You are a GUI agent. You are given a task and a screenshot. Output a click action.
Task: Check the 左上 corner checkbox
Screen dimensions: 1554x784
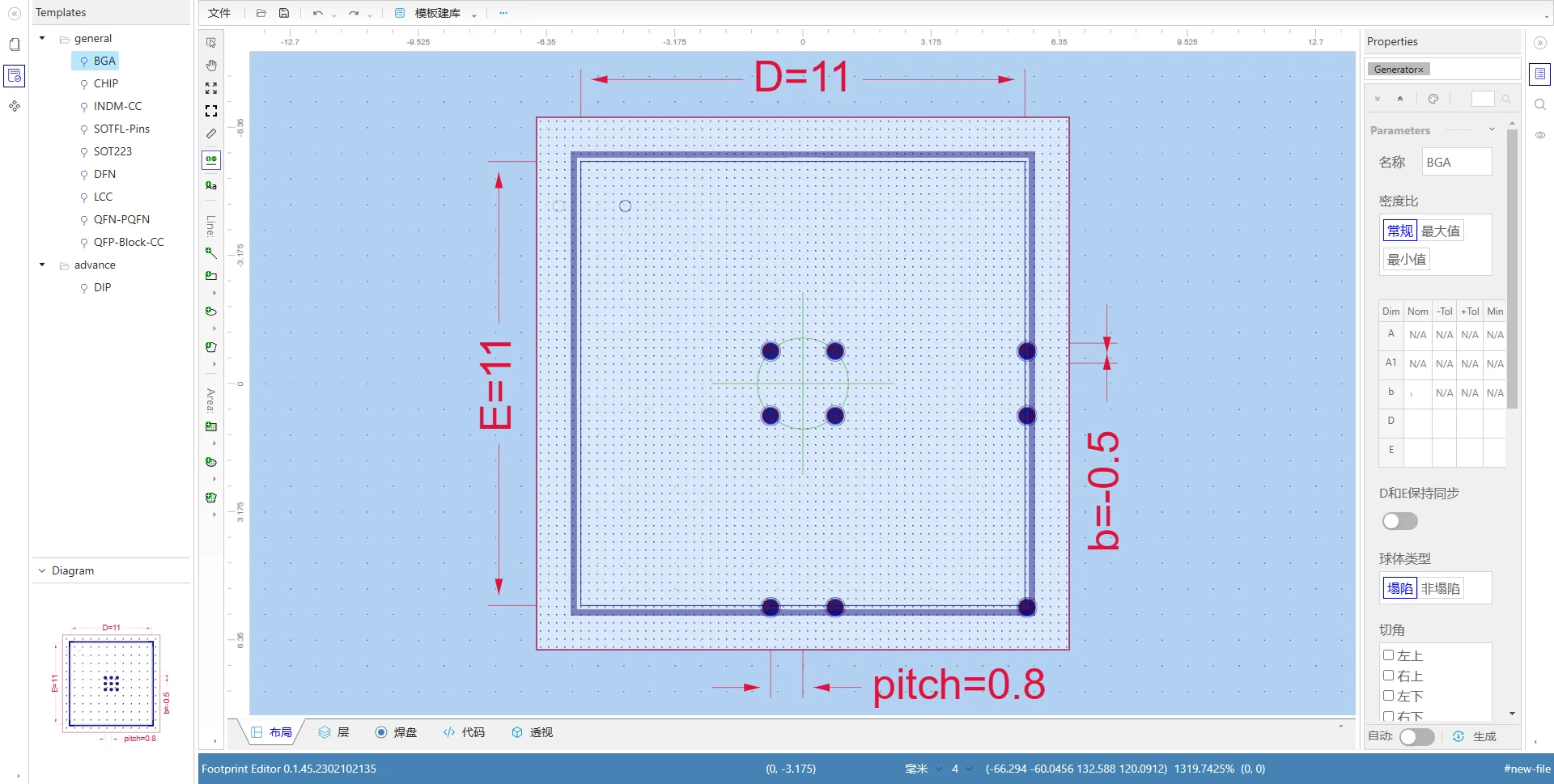click(1389, 655)
